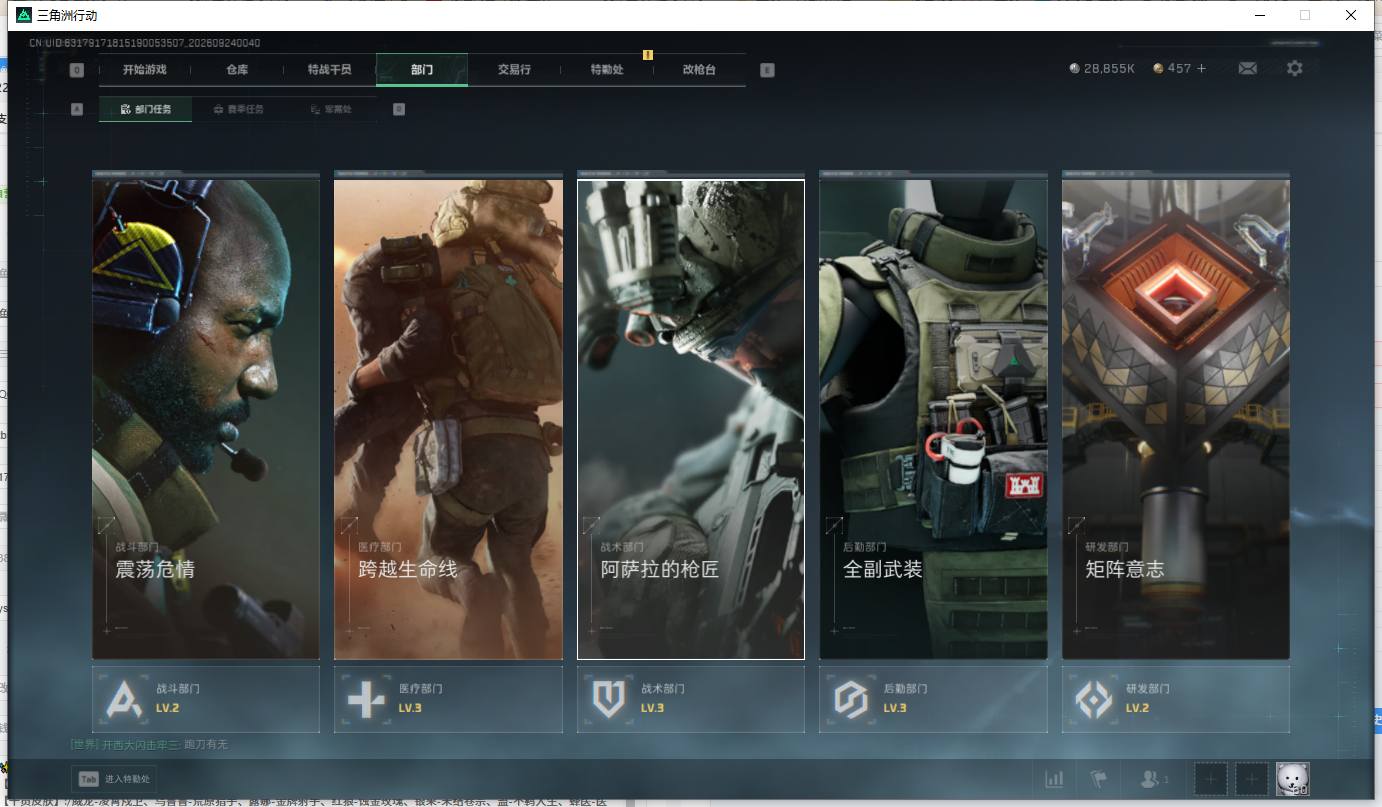Image resolution: width=1382 pixels, height=807 pixels.
Task: Click the 28,855K currency balance
Action: pos(1109,68)
